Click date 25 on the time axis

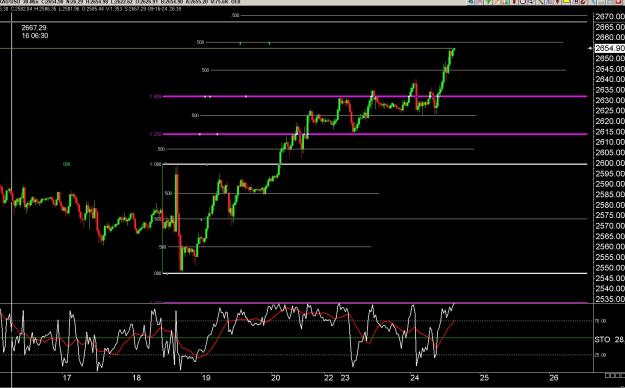[484, 378]
